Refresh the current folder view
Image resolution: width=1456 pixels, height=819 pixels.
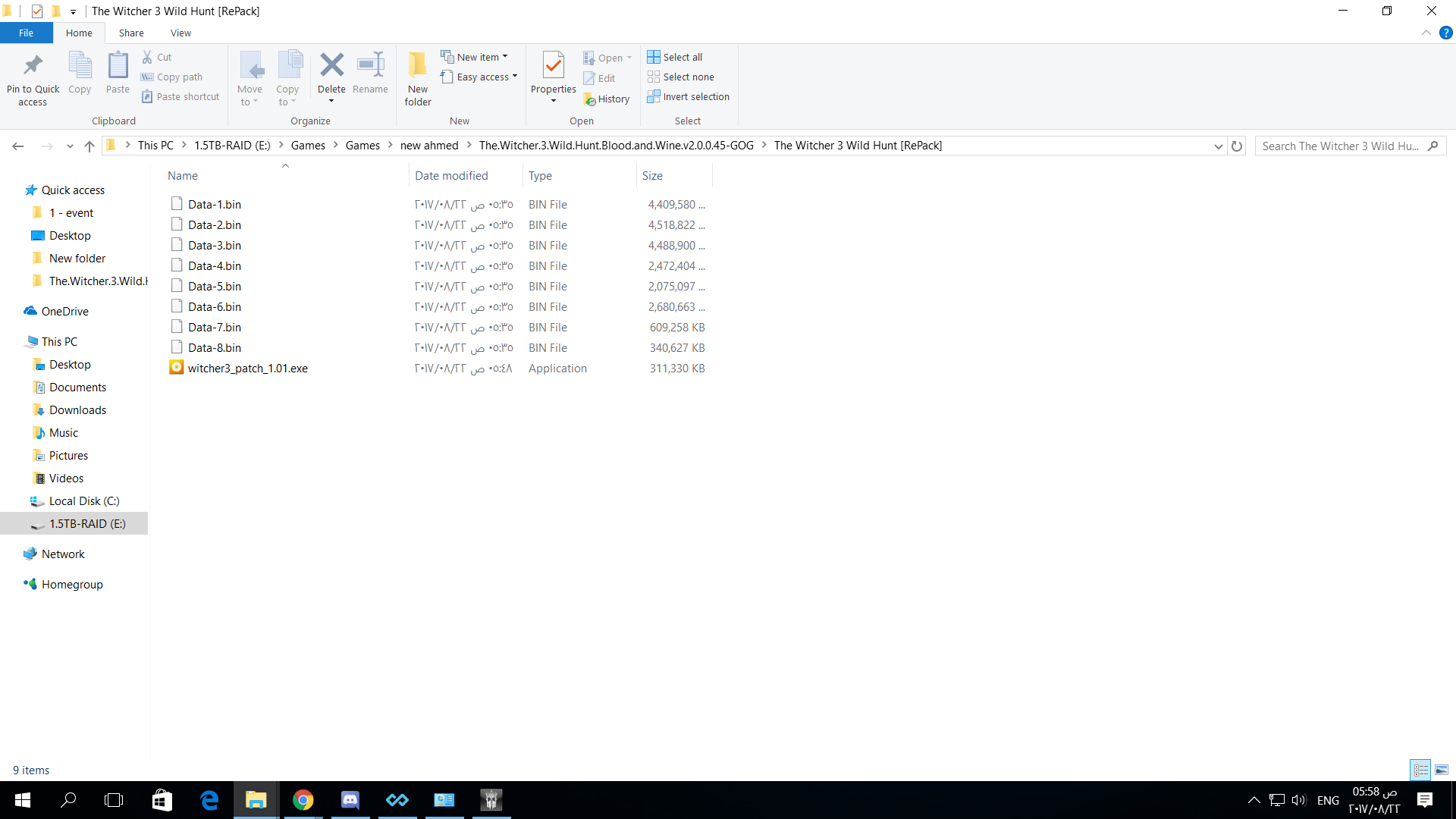(x=1237, y=146)
